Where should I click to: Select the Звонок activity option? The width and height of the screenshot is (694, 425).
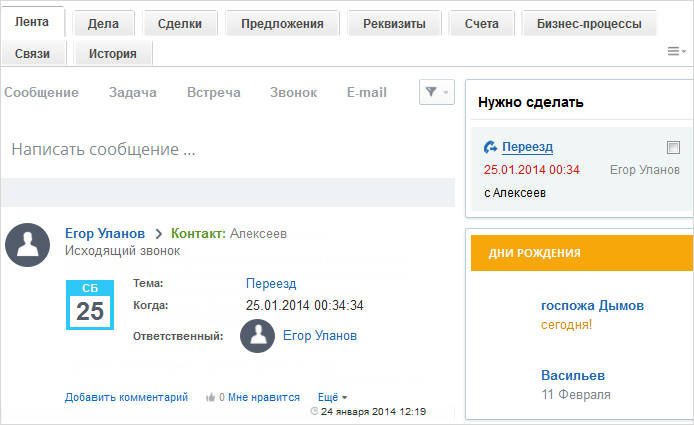tap(293, 93)
